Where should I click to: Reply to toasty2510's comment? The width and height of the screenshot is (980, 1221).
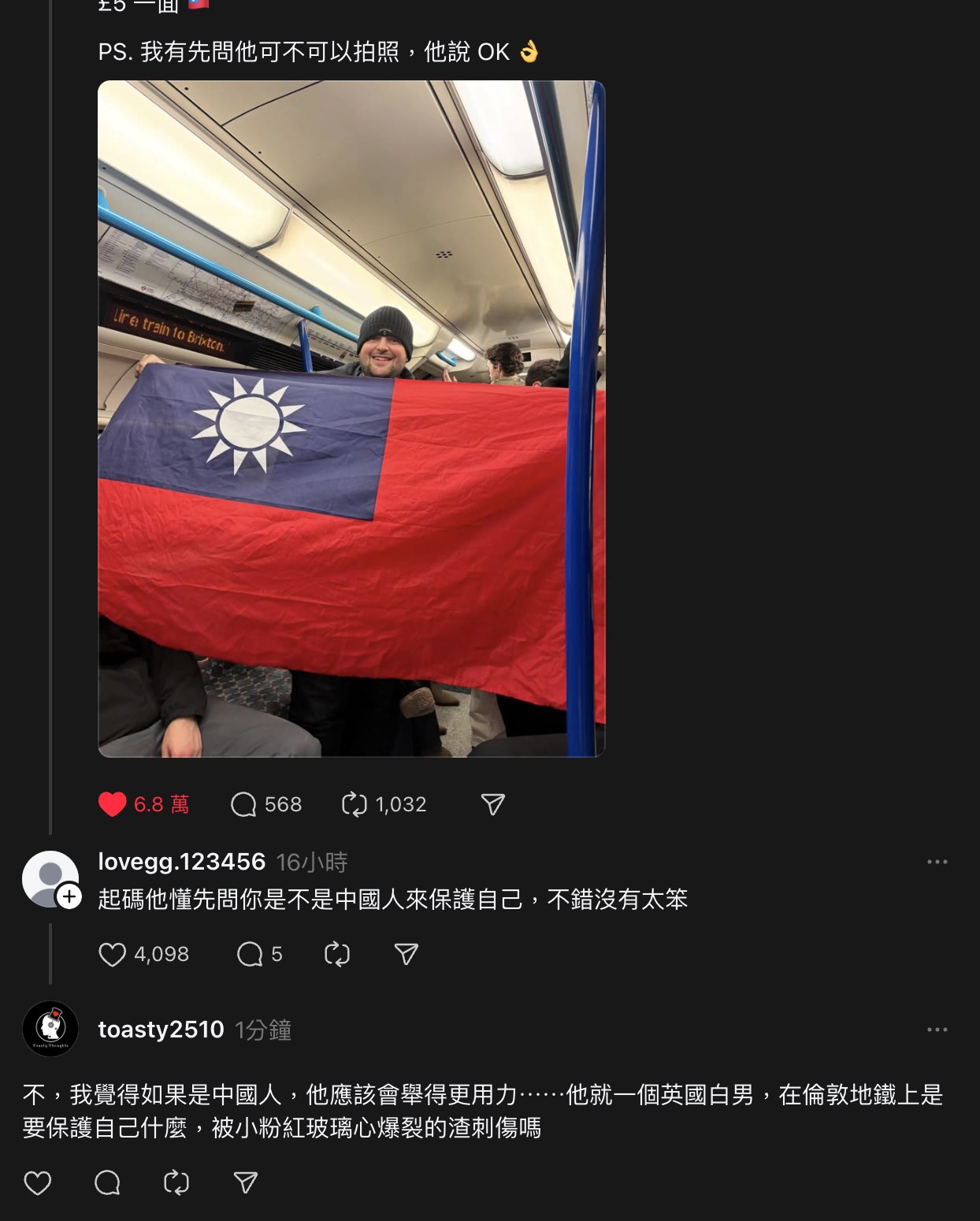point(107,1182)
